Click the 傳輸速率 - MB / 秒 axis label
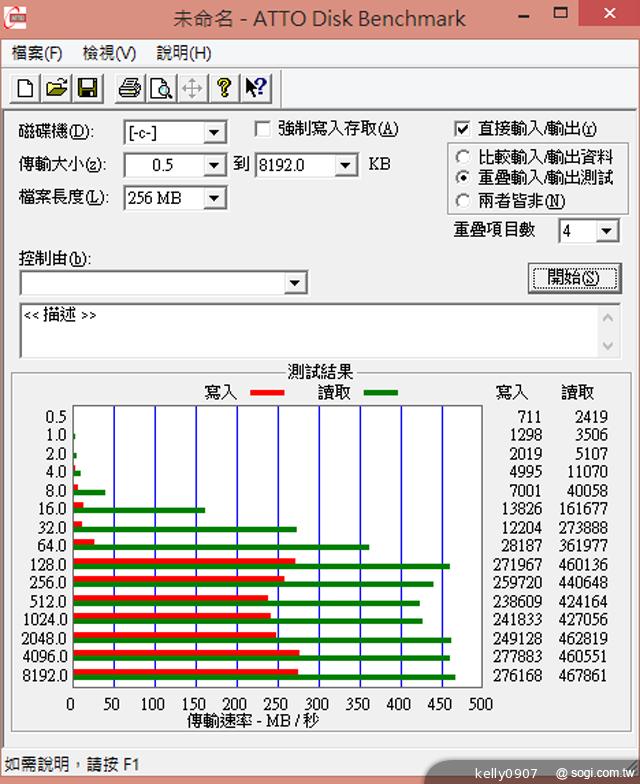640x784 pixels. coord(252,720)
